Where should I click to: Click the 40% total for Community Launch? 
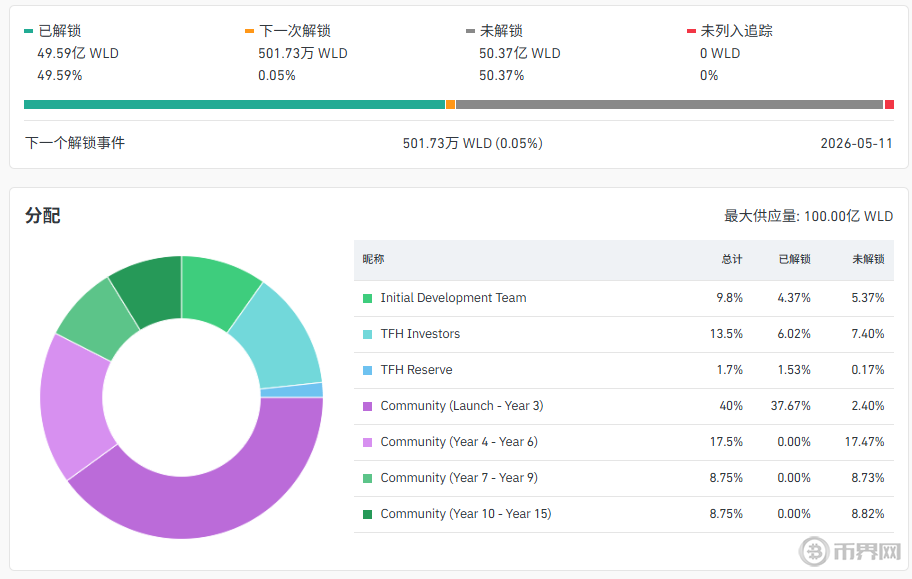(x=731, y=406)
